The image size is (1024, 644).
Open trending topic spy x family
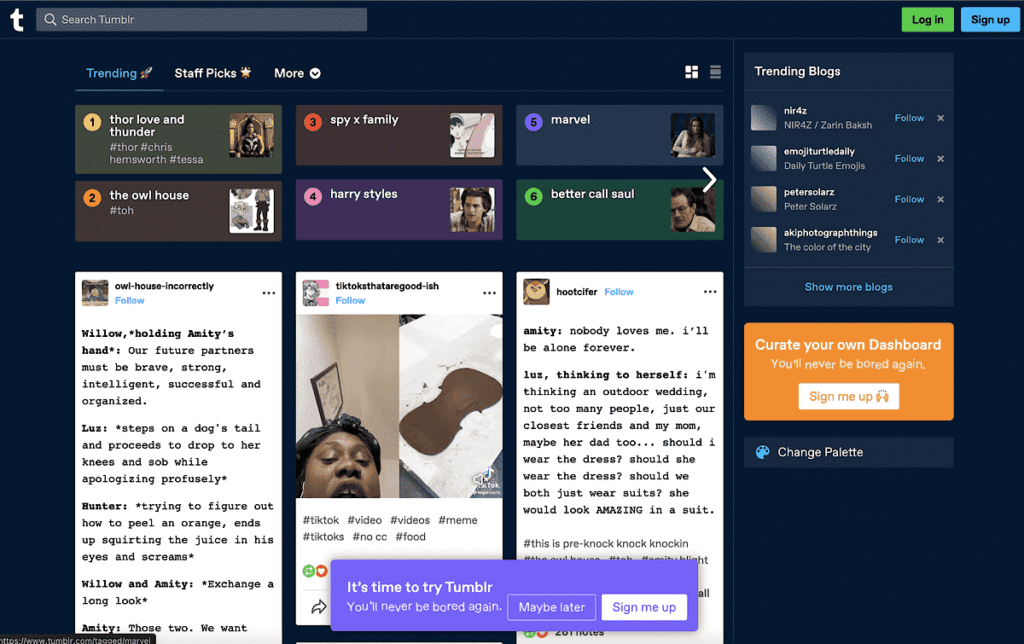[x=399, y=135]
